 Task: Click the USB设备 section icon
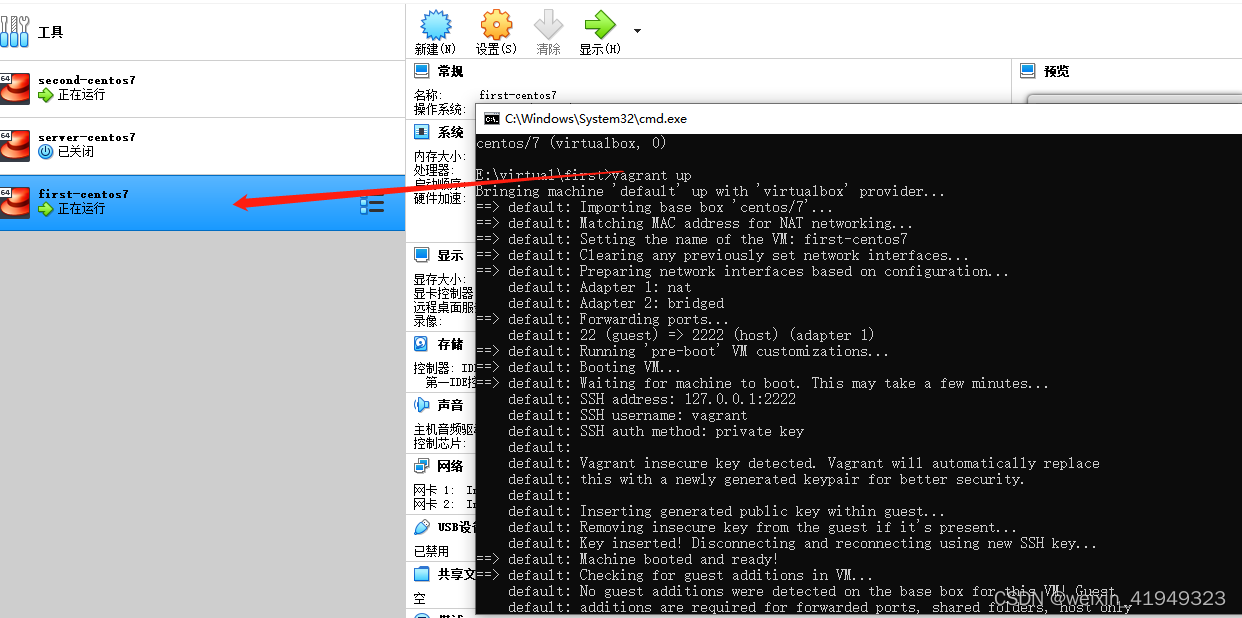point(421,526)
